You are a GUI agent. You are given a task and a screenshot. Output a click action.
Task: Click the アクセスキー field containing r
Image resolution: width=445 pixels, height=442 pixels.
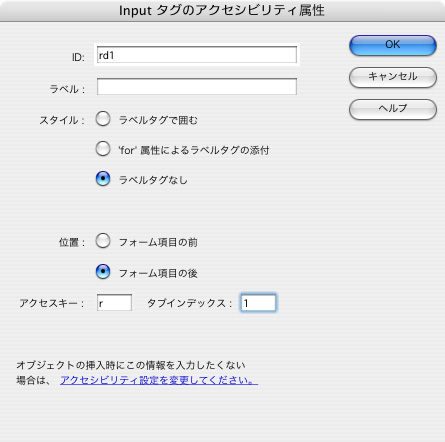[x=114, y=303]
